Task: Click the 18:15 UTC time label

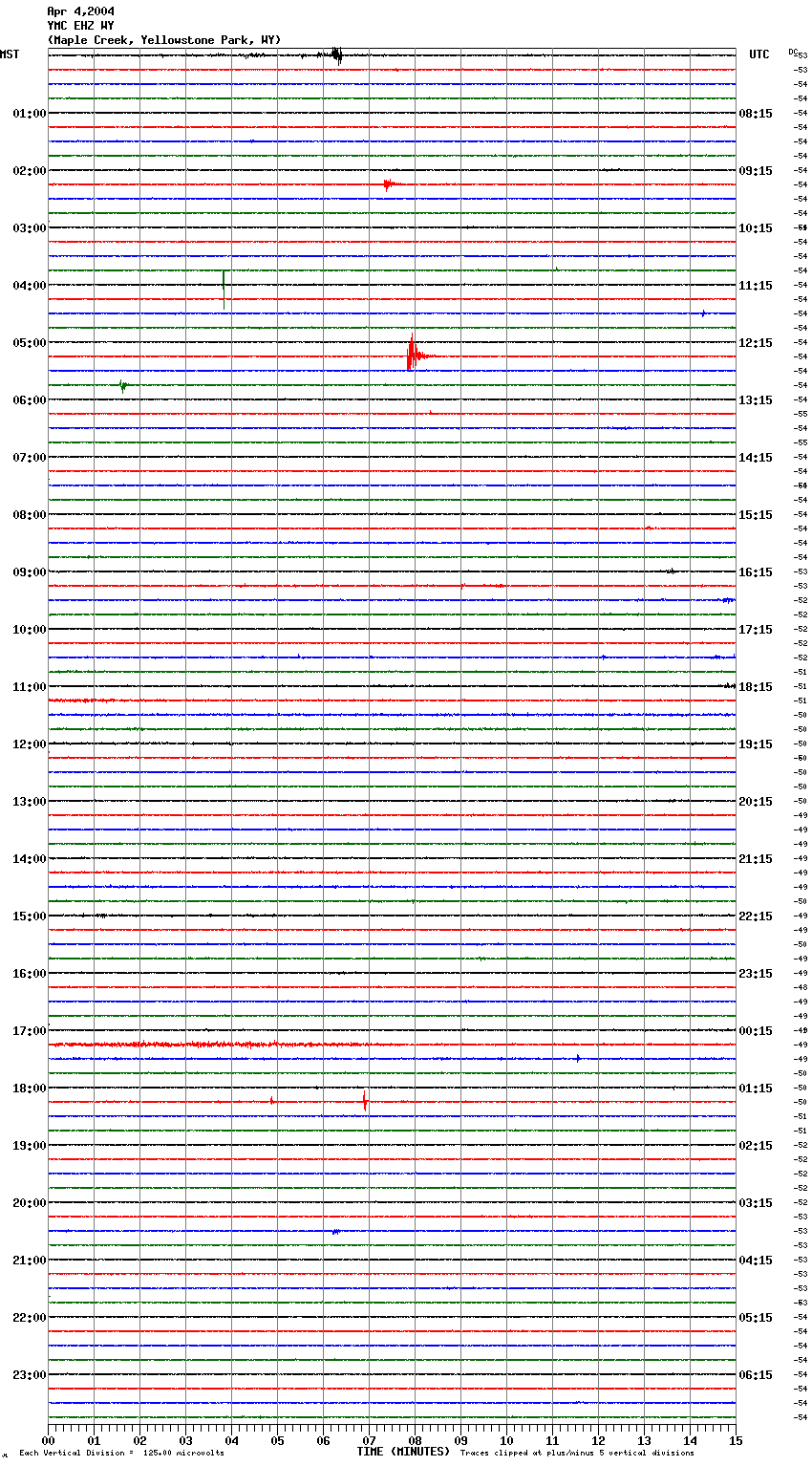Action: coord(756,687)
